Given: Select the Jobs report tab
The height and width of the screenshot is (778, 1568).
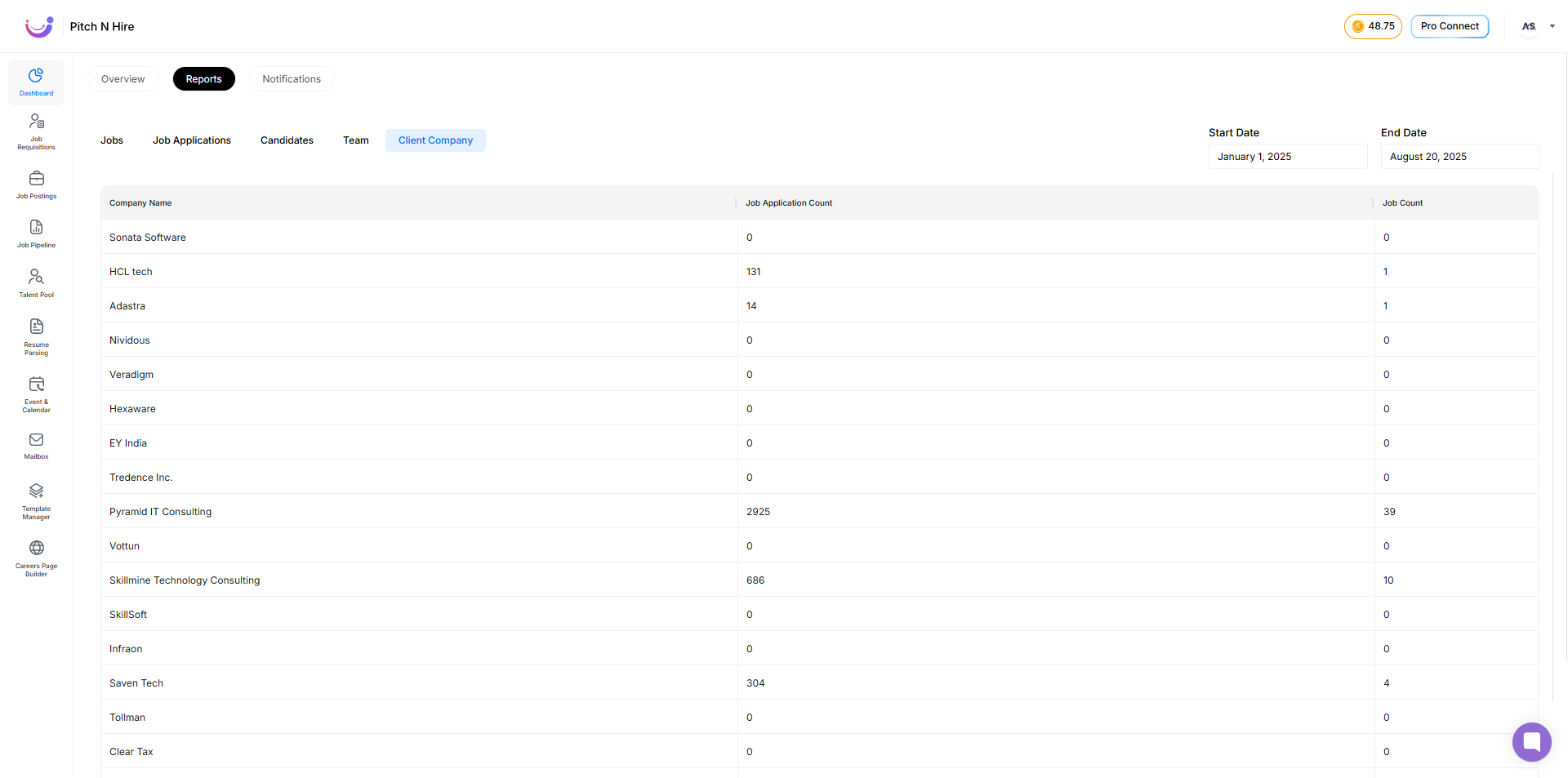Looking at the screenshot, I should point(112,140).
